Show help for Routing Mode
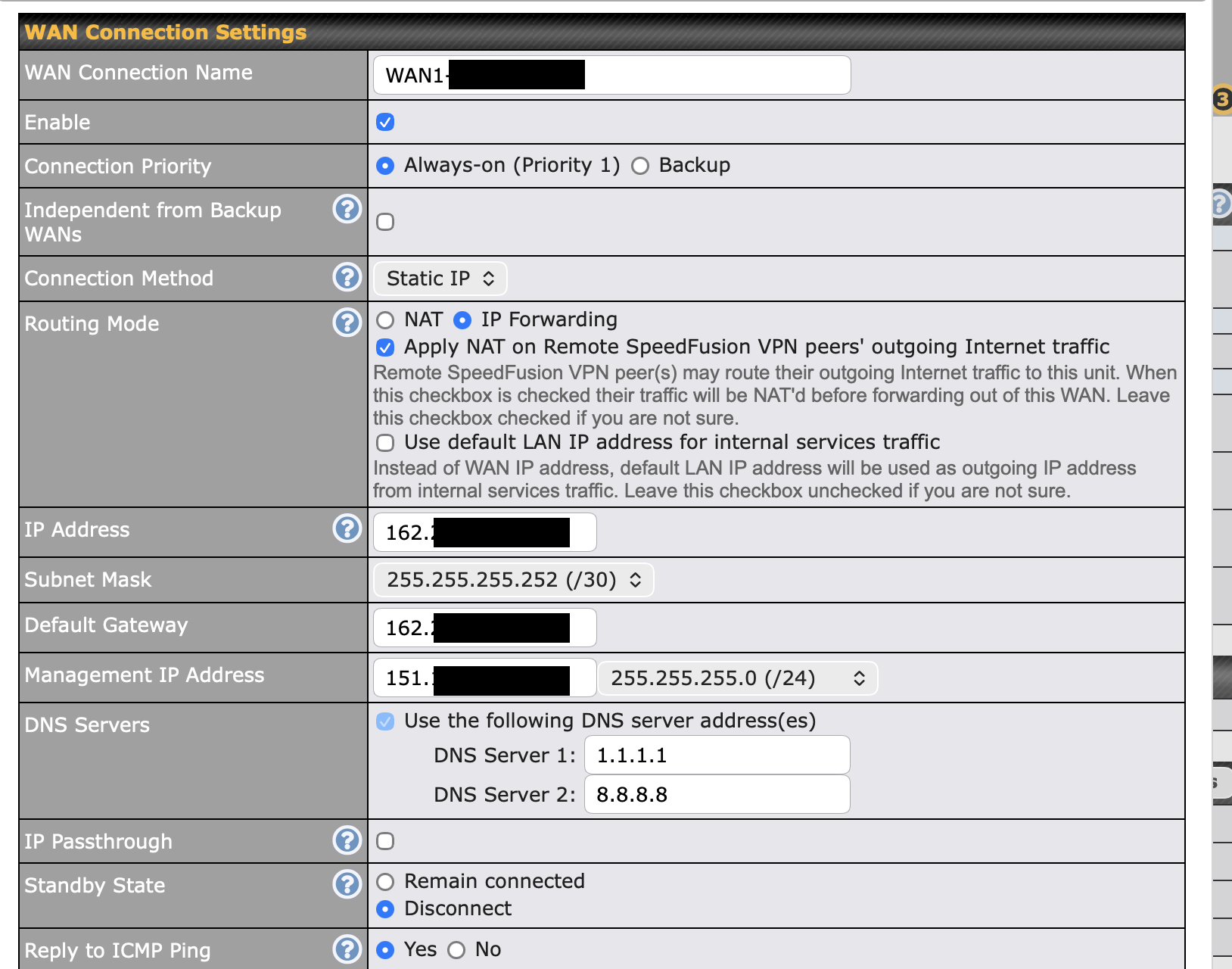1232x969 pixels. pyautogui.click(x=347, y=322)
